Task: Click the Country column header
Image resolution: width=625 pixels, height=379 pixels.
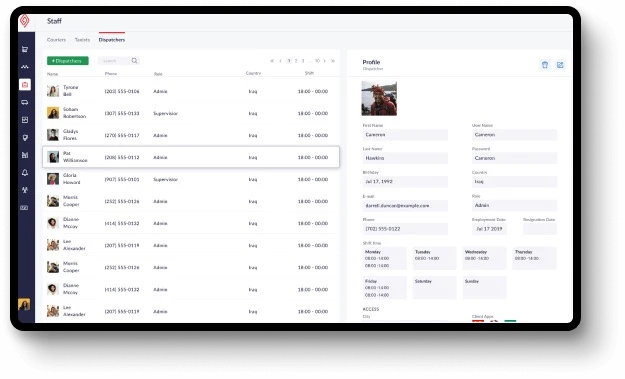Action: [x=254, y=73]
